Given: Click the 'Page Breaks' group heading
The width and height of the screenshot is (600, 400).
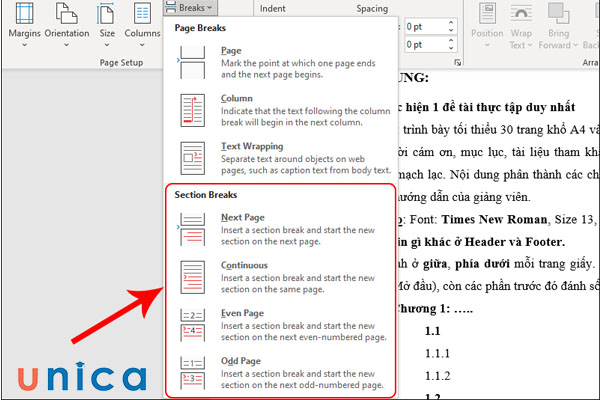Looking at the screenshot, I should click(x=200, y=28).
